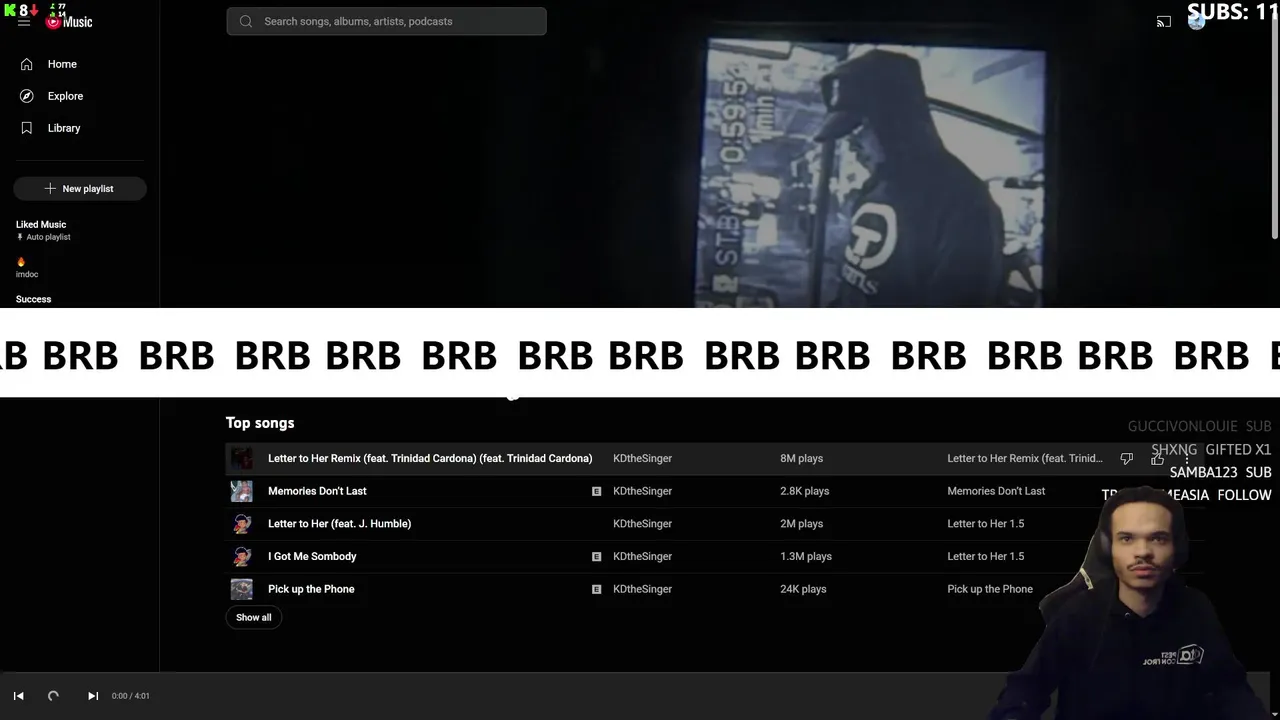The height and width of the screenshot is (720, 1280).
Task: Open Letter to Her 1.5 album on J. Humble row
Action: [x=985, y=523]
